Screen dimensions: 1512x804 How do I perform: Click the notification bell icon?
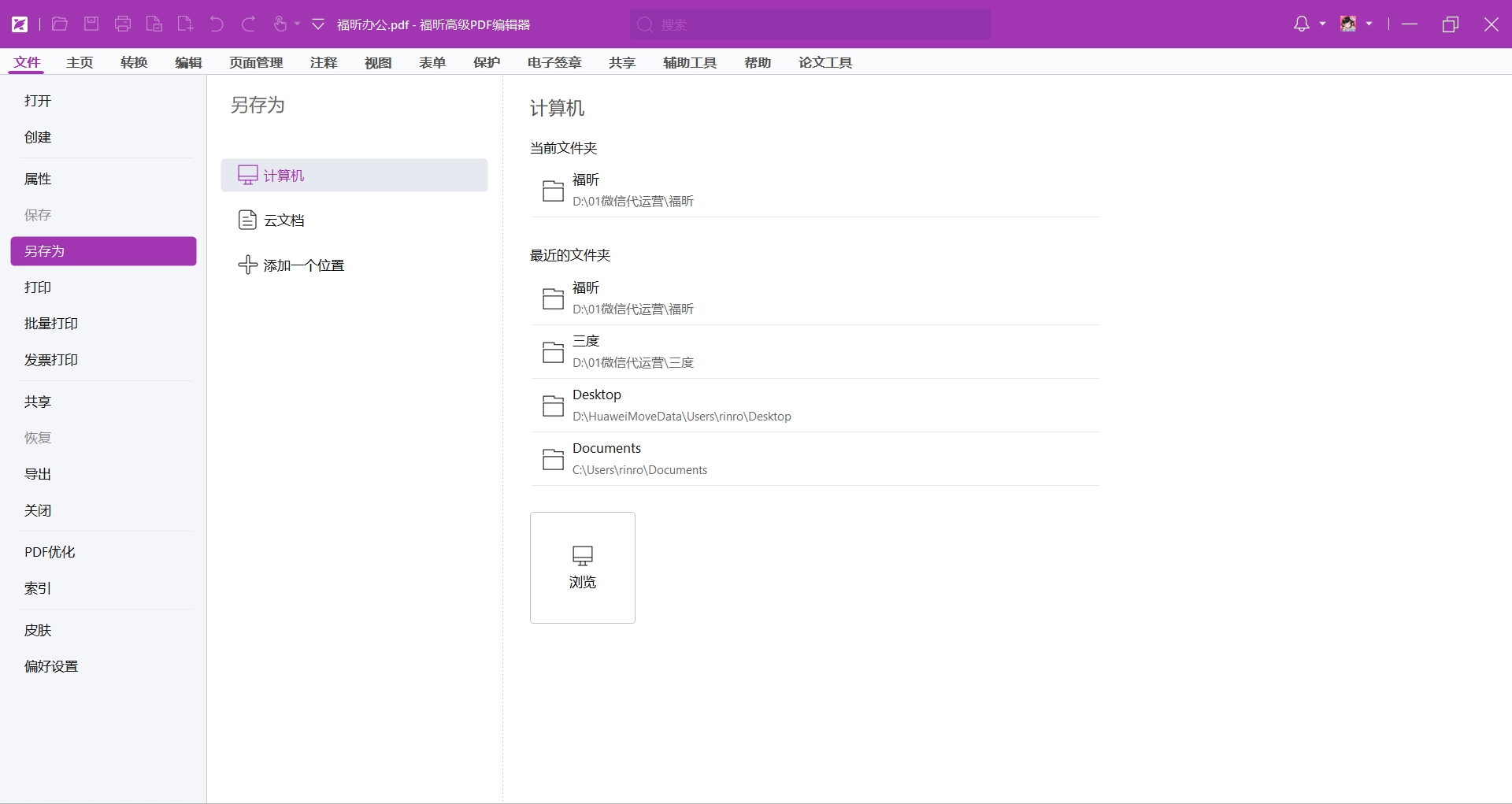tap(1301, 24)
